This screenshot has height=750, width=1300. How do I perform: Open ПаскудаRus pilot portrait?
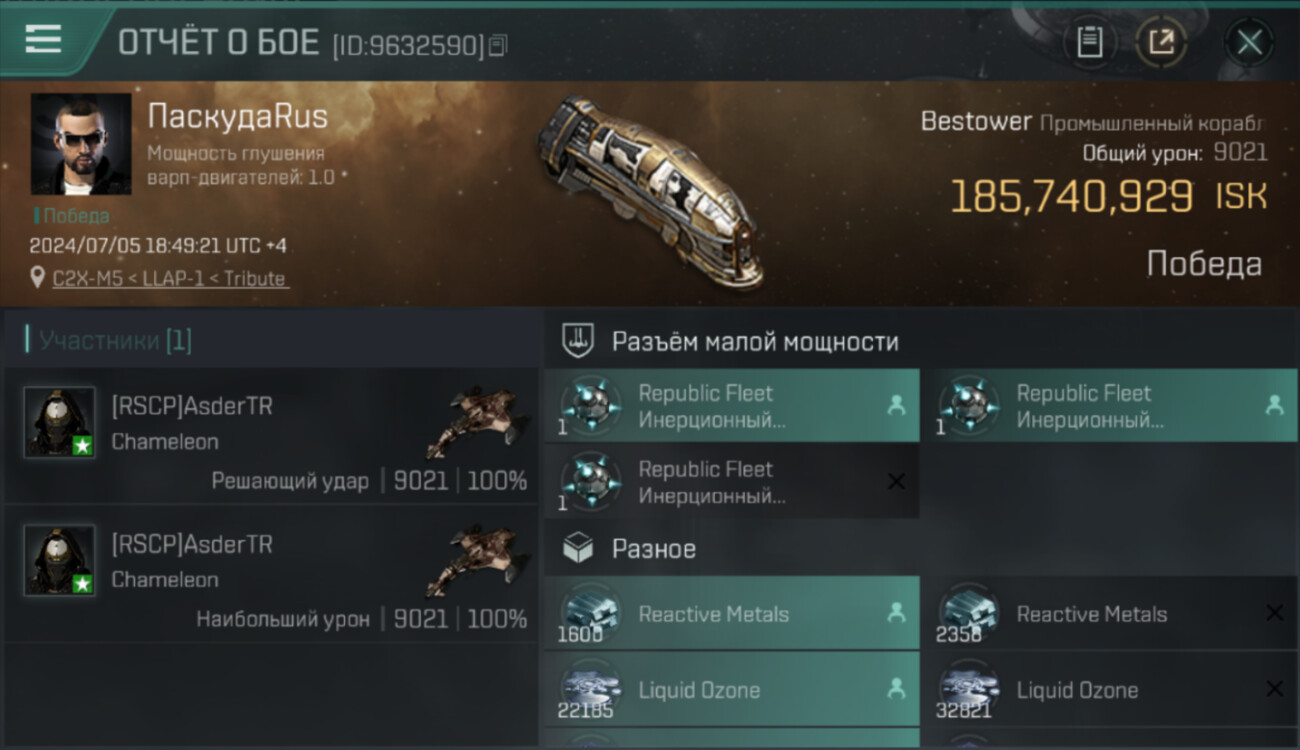pyautogui.click(x=81, y=144)
